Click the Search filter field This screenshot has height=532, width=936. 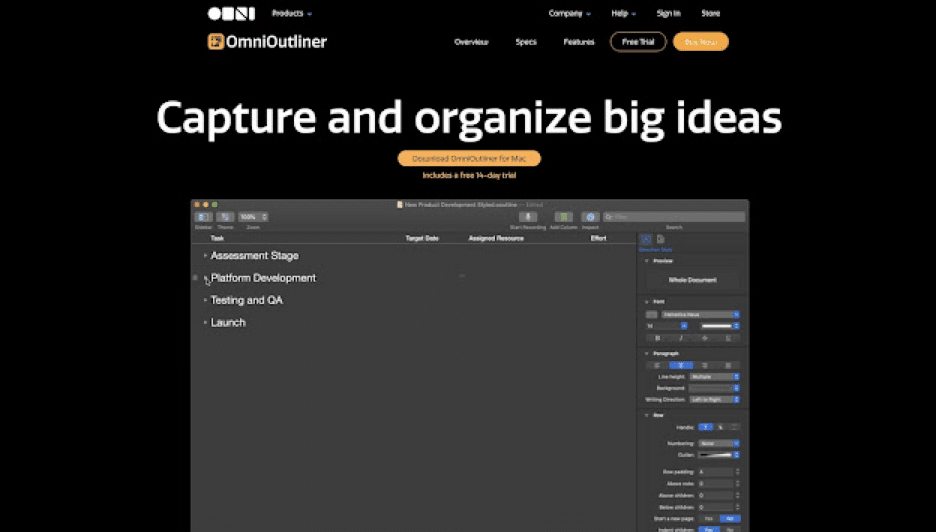click(x=674, y=217)
